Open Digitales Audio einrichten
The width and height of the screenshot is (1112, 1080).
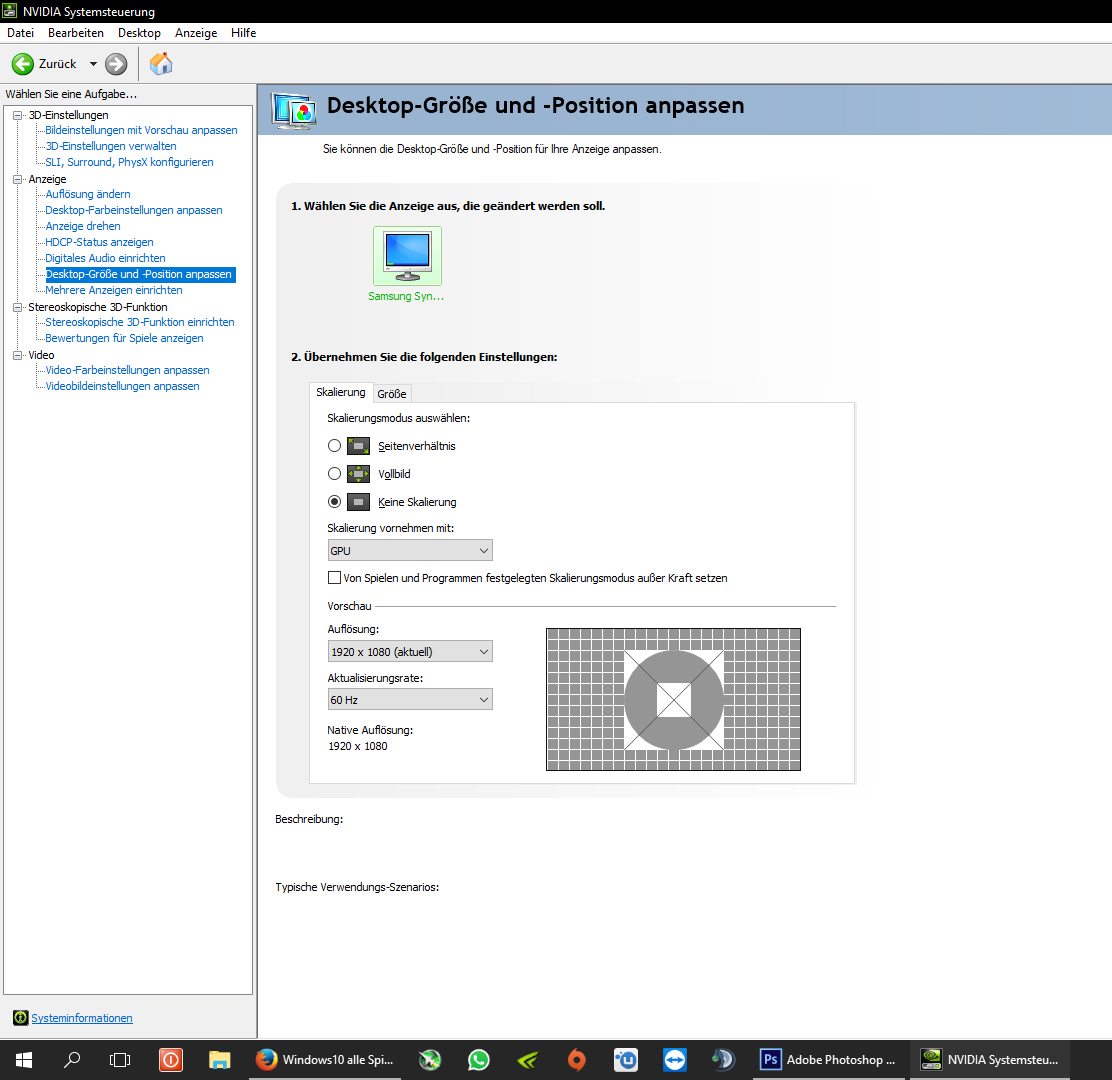pos(106,258)
